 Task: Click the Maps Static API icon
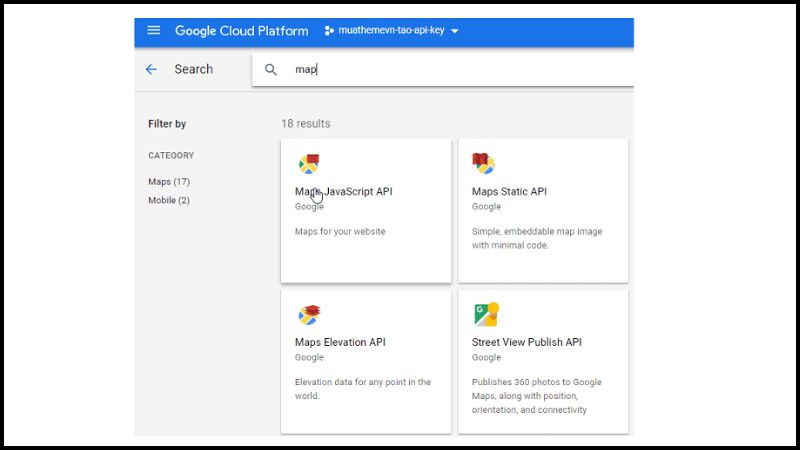pos(483,163)
